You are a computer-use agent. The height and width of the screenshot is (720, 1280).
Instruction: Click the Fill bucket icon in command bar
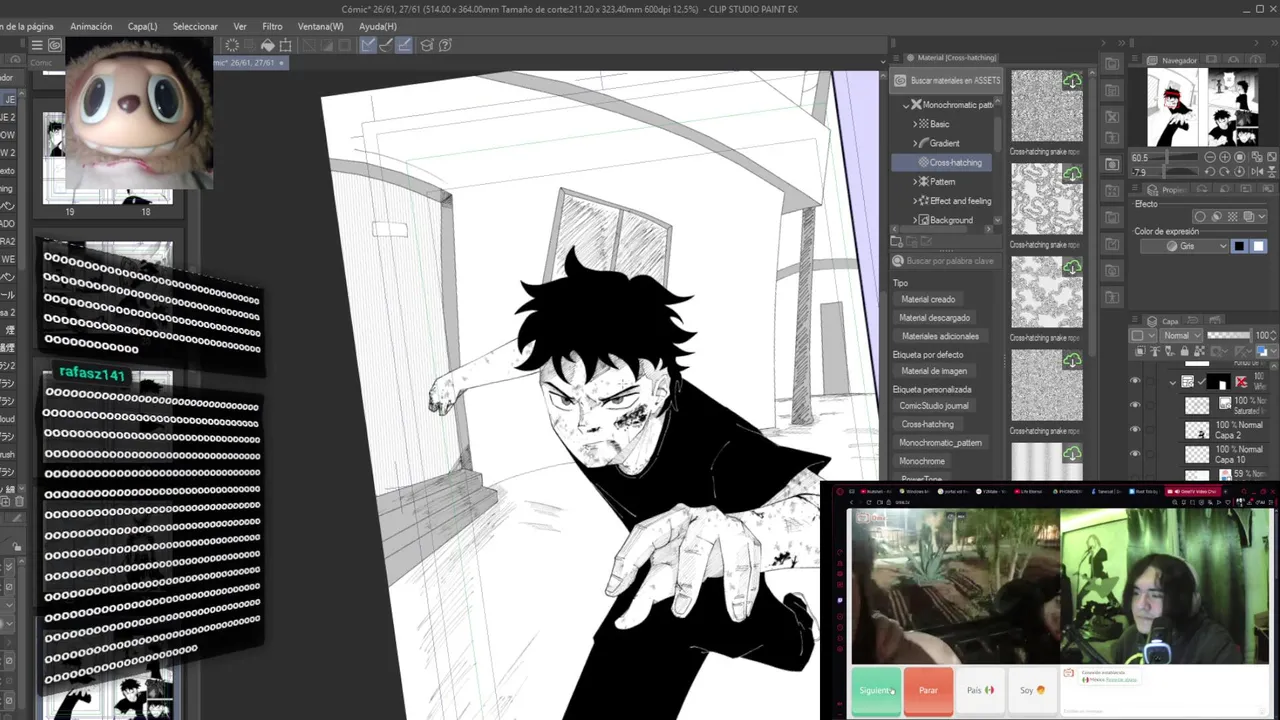coord(267,45)
